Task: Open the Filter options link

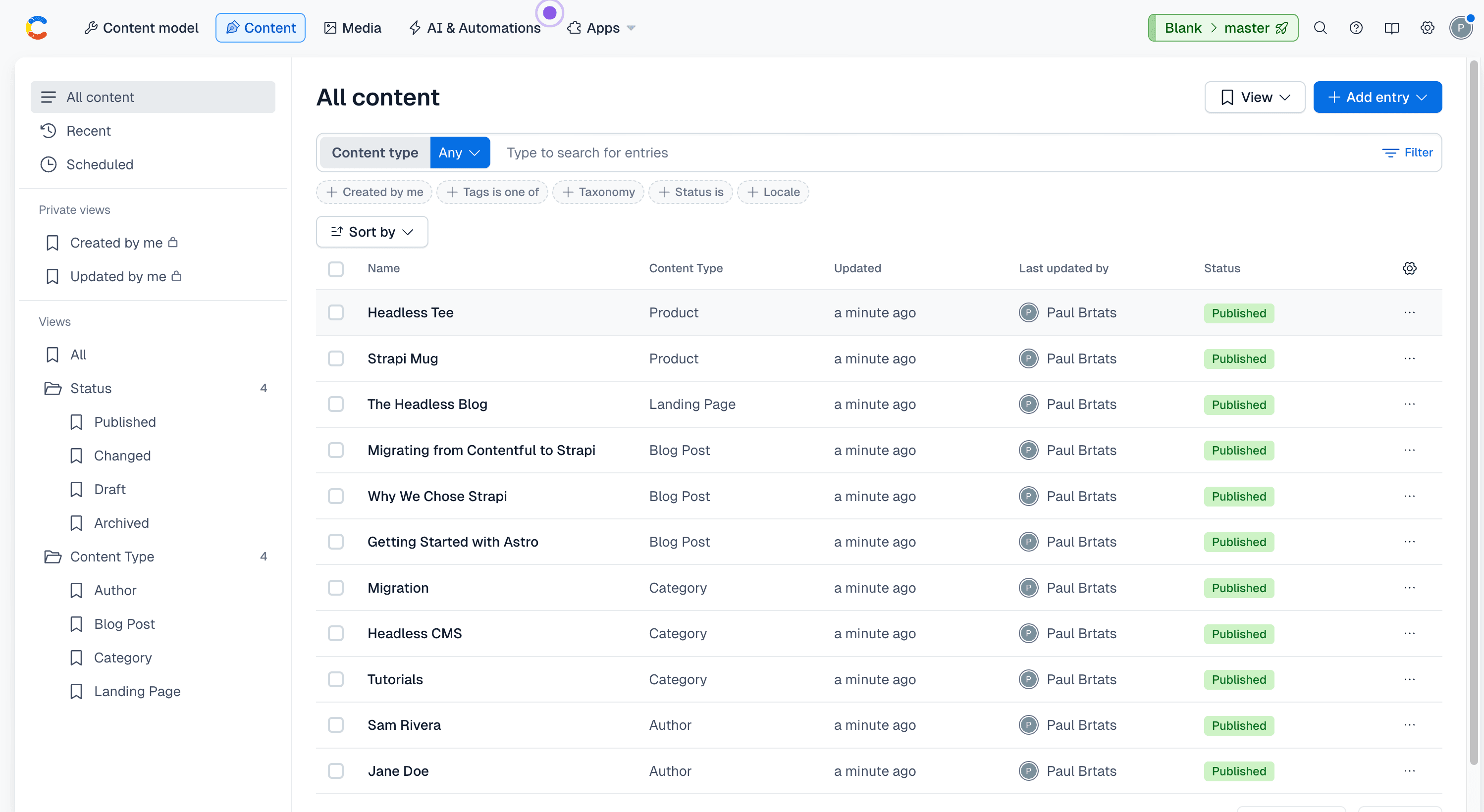Action: 1407,152
